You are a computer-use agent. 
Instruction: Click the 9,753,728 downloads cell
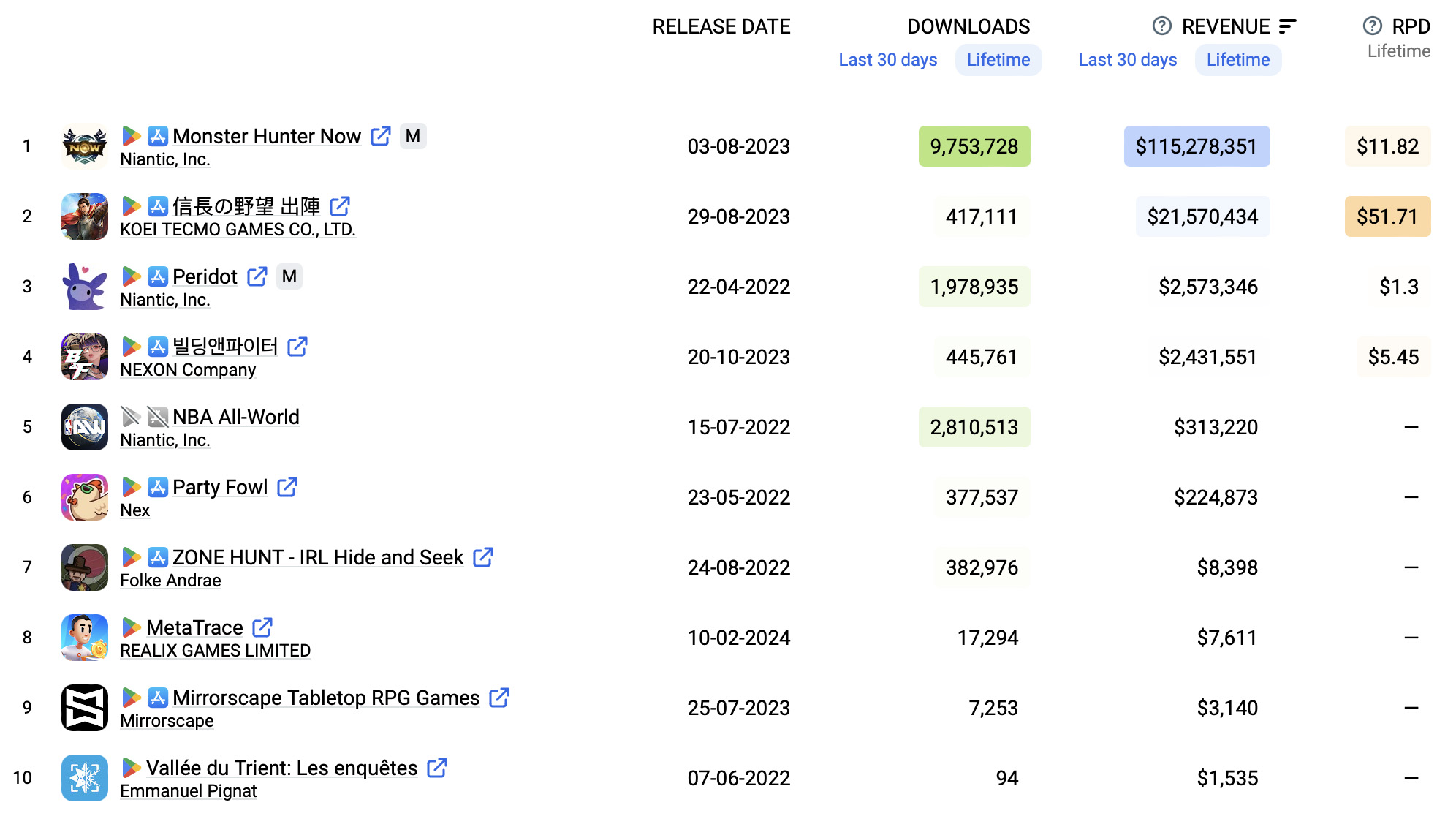[974, 146]
